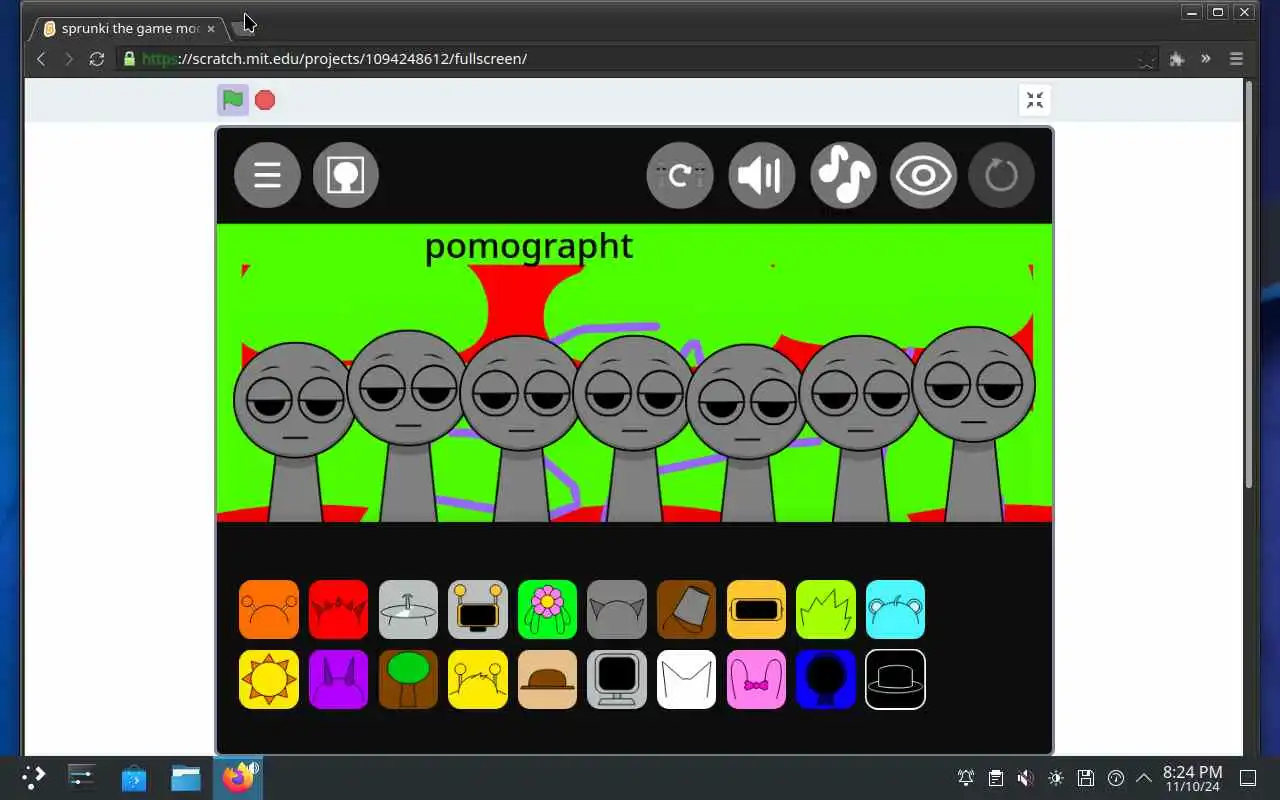Open the KDE application launcher
This screenshot has width=1280, height=800.
34,777
